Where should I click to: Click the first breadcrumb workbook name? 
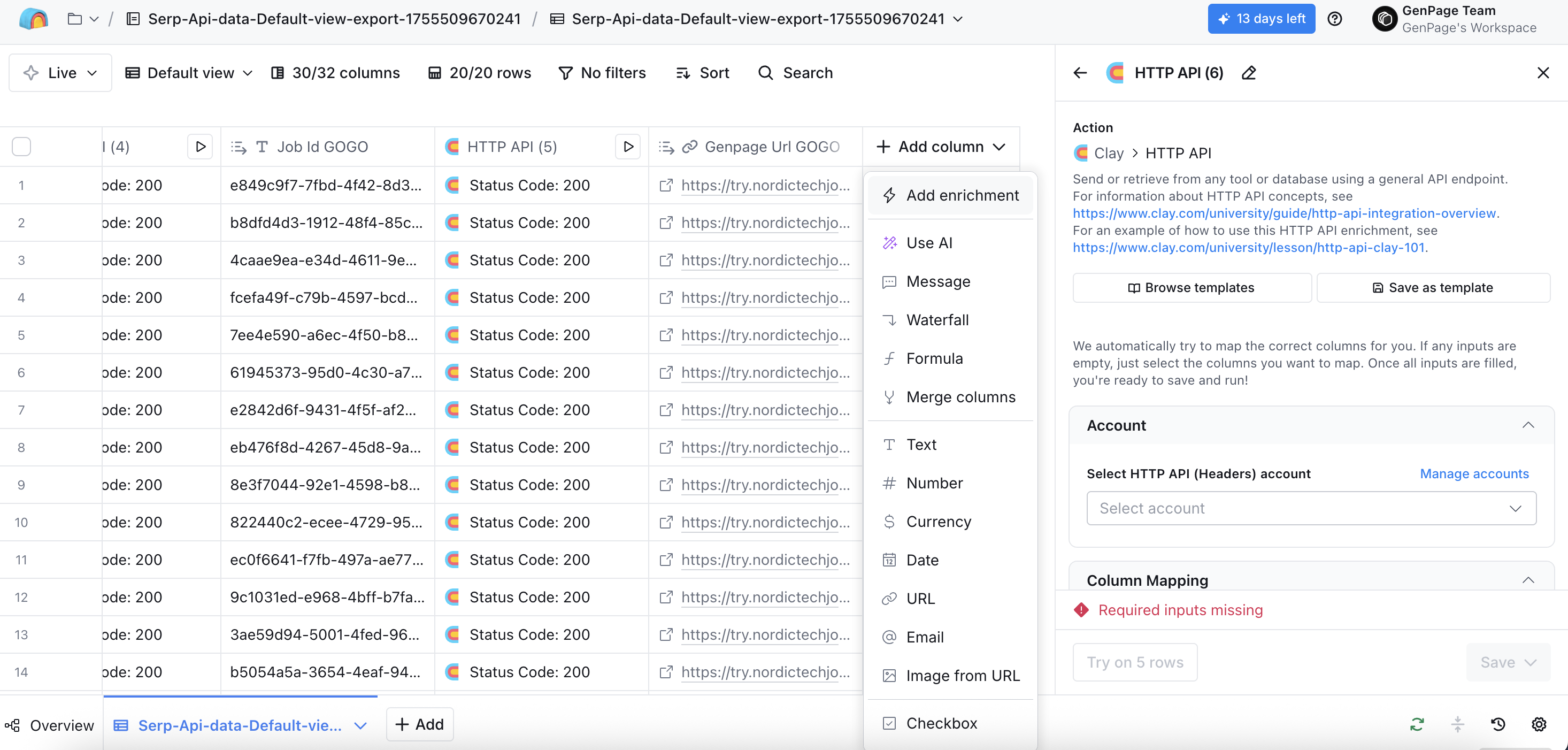click(x=334, y=19)
